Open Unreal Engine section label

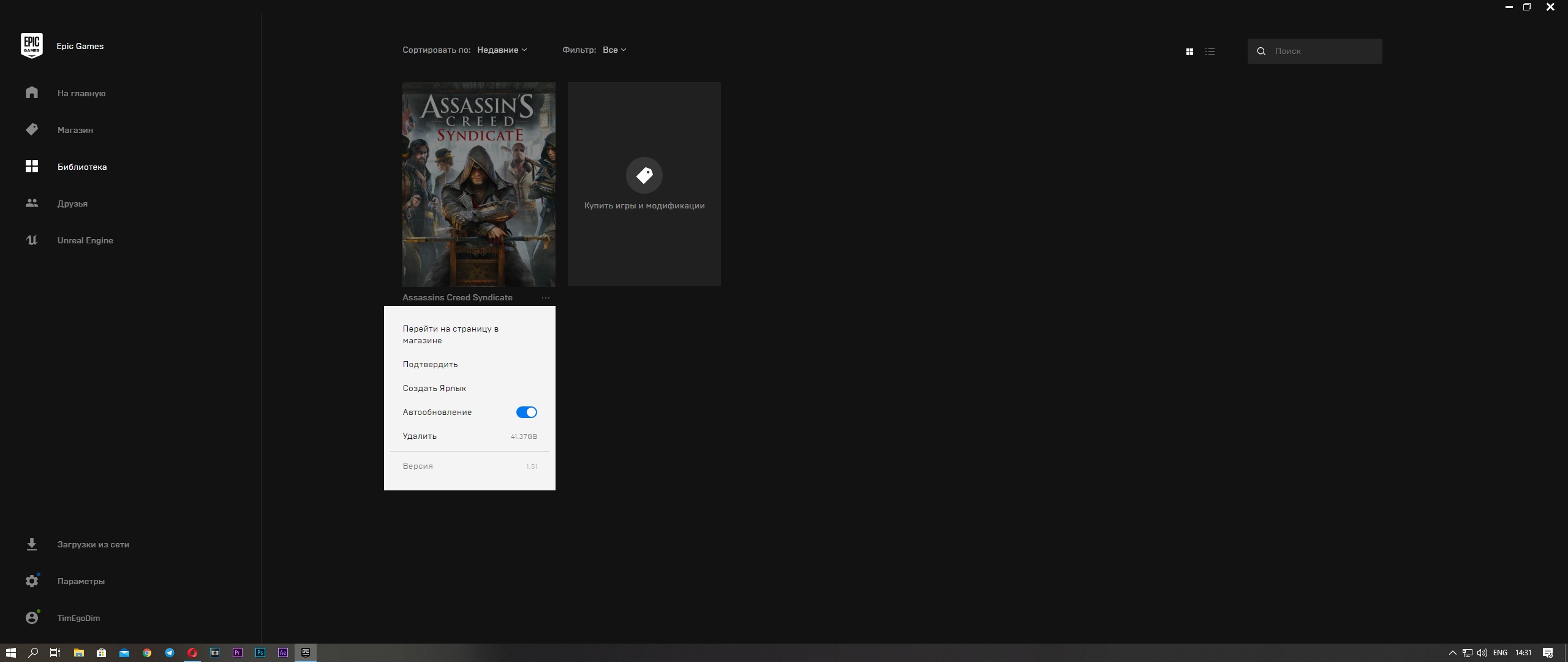(85, 240)
